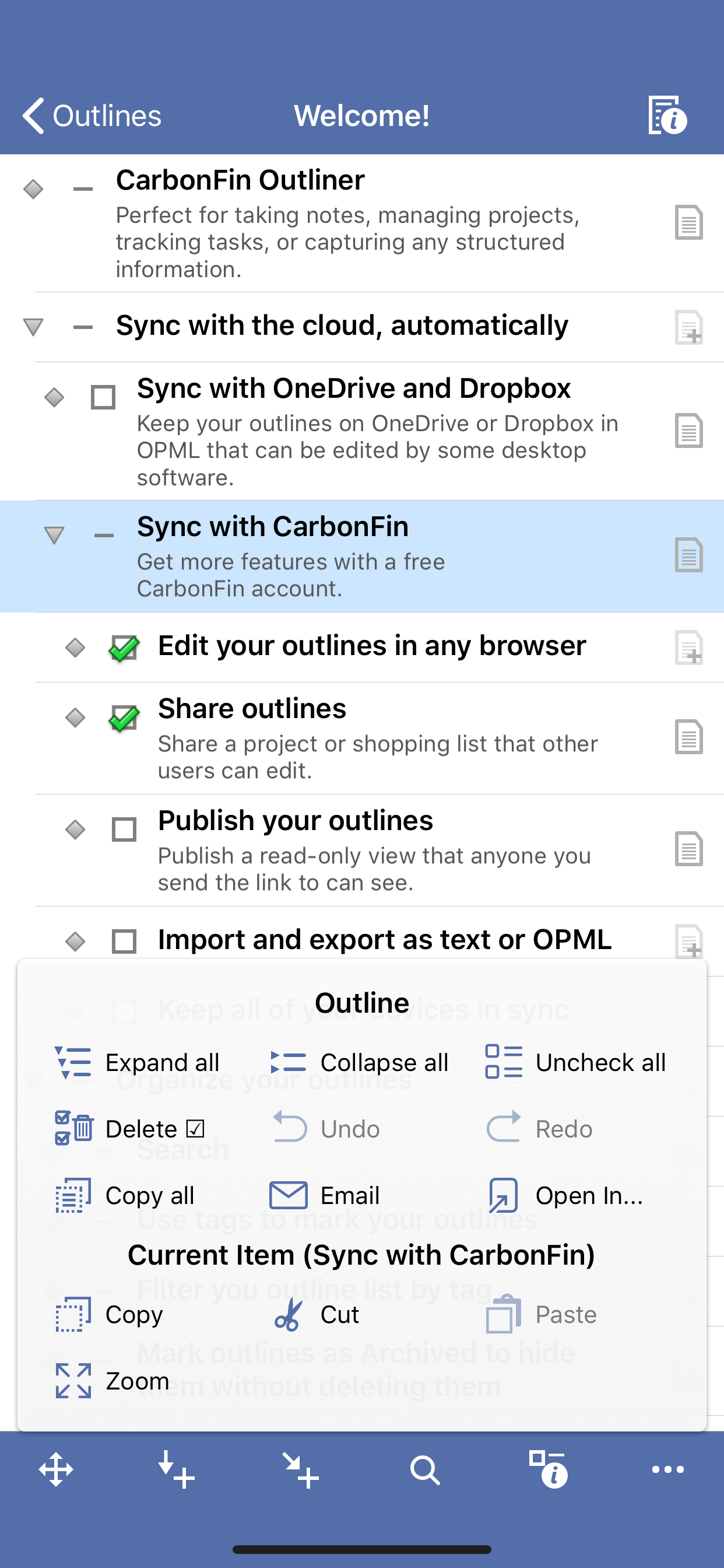Choose Delete checked items option
The width and height of the screenshot is (724, 1568).
(x=129, y=1129)
